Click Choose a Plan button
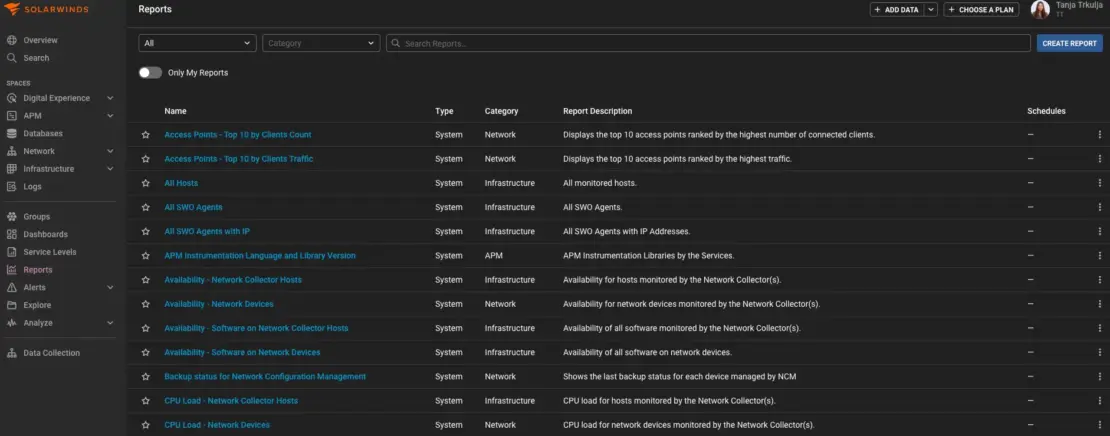The image size is (1110, 436). (980, 10)
